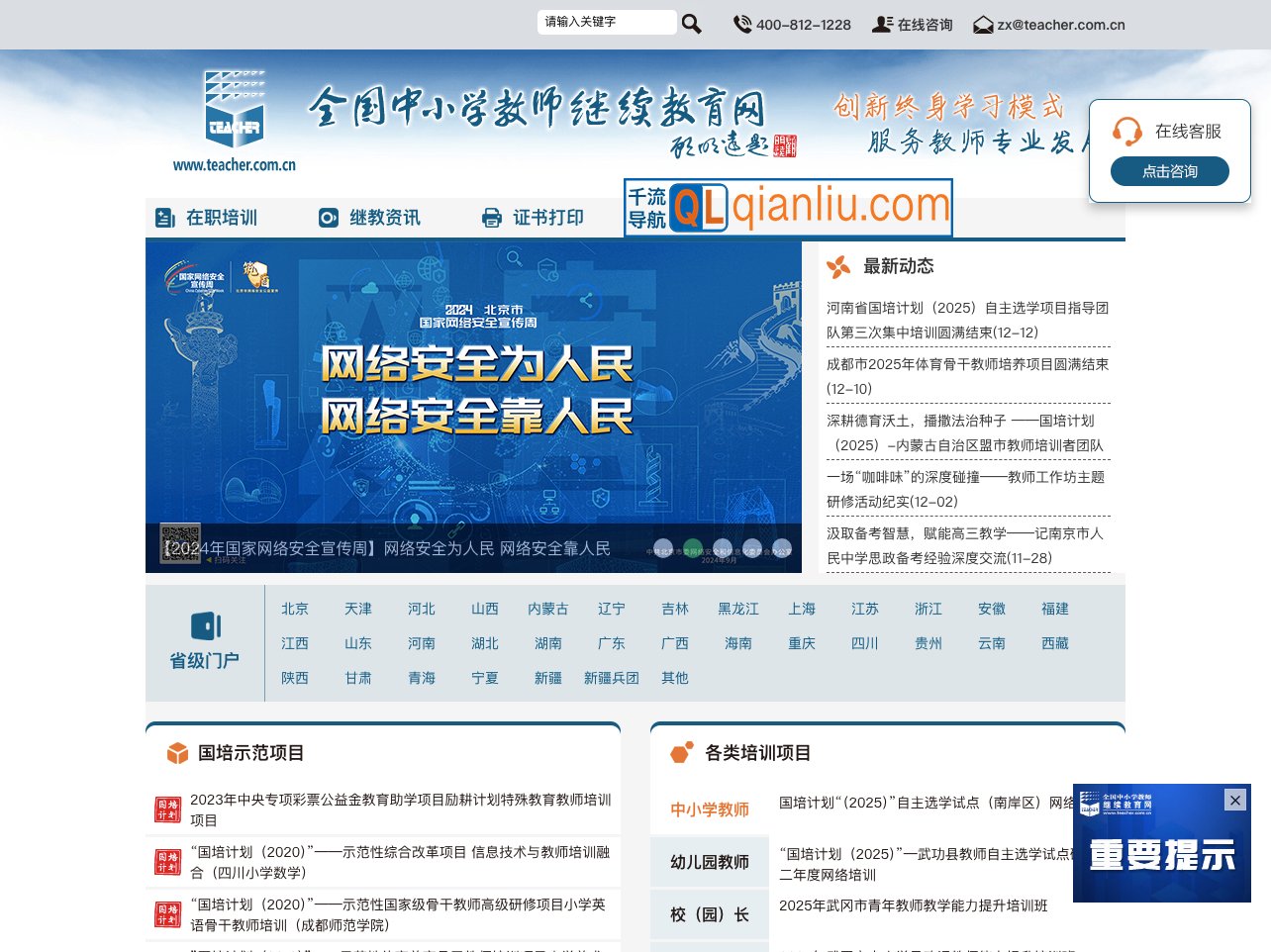Switch to the 校（园）长 tab
The image size is (1271, 952).
coord(709,913)
